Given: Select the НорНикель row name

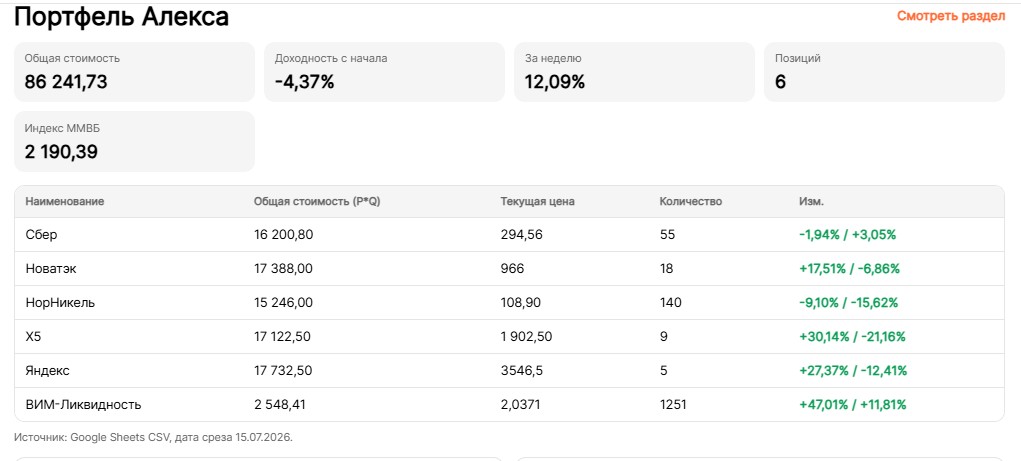Looking at the screenshot, I should (x=60, y=302).
